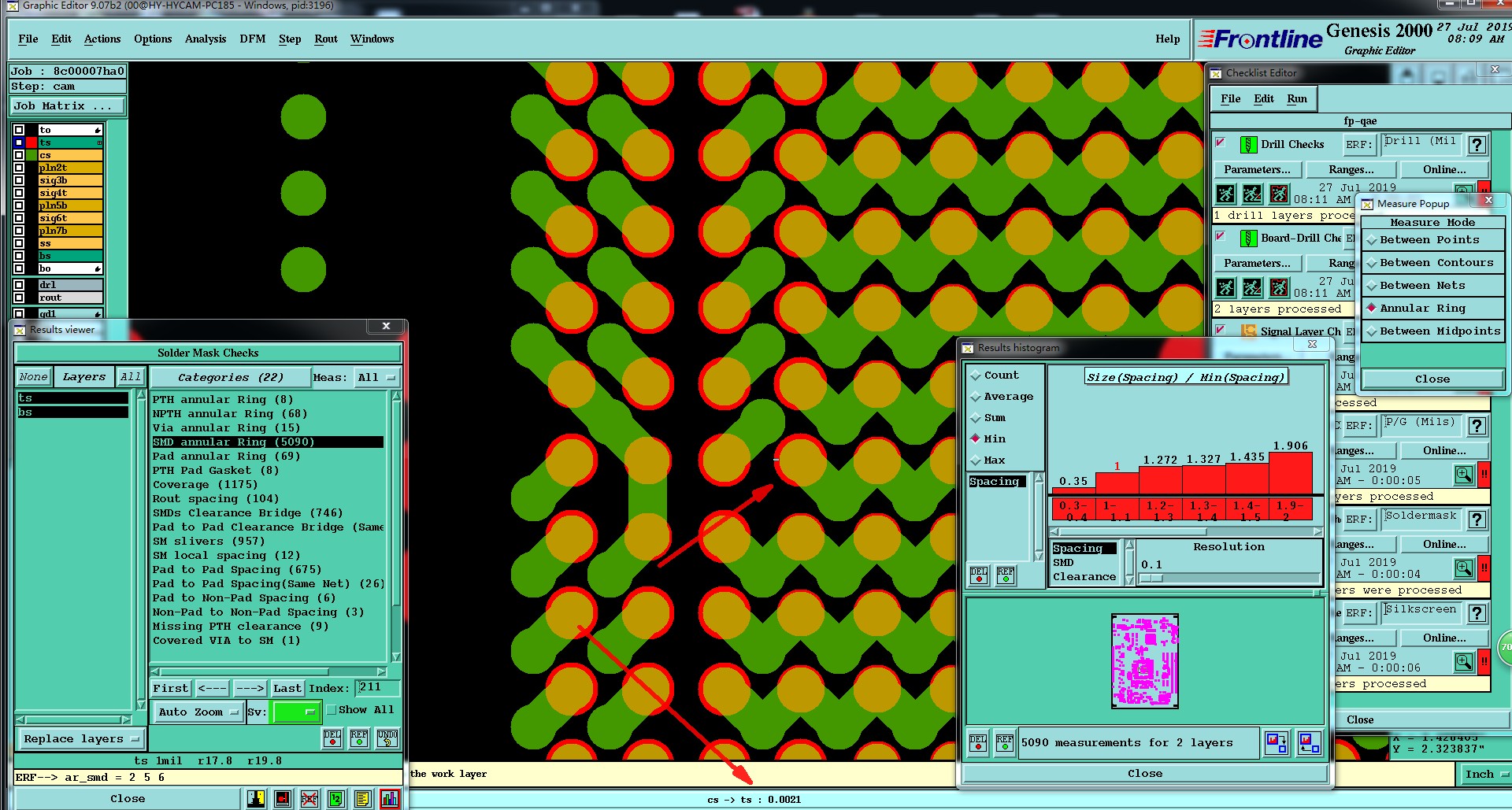Screen dimensions: 1512x810
Task: Open the Meas All dropdown
Action: point(376,378)
